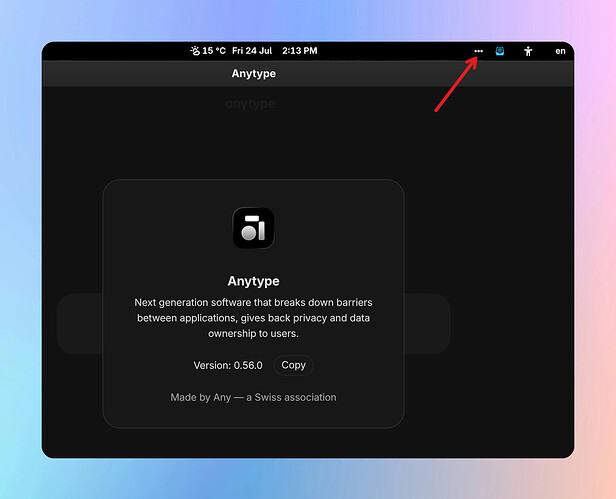This screenshot has height=499, width=616.
Task: Open the Fri 24 Jul date menu
Action: pyautogui.click(x=252, y=51)
